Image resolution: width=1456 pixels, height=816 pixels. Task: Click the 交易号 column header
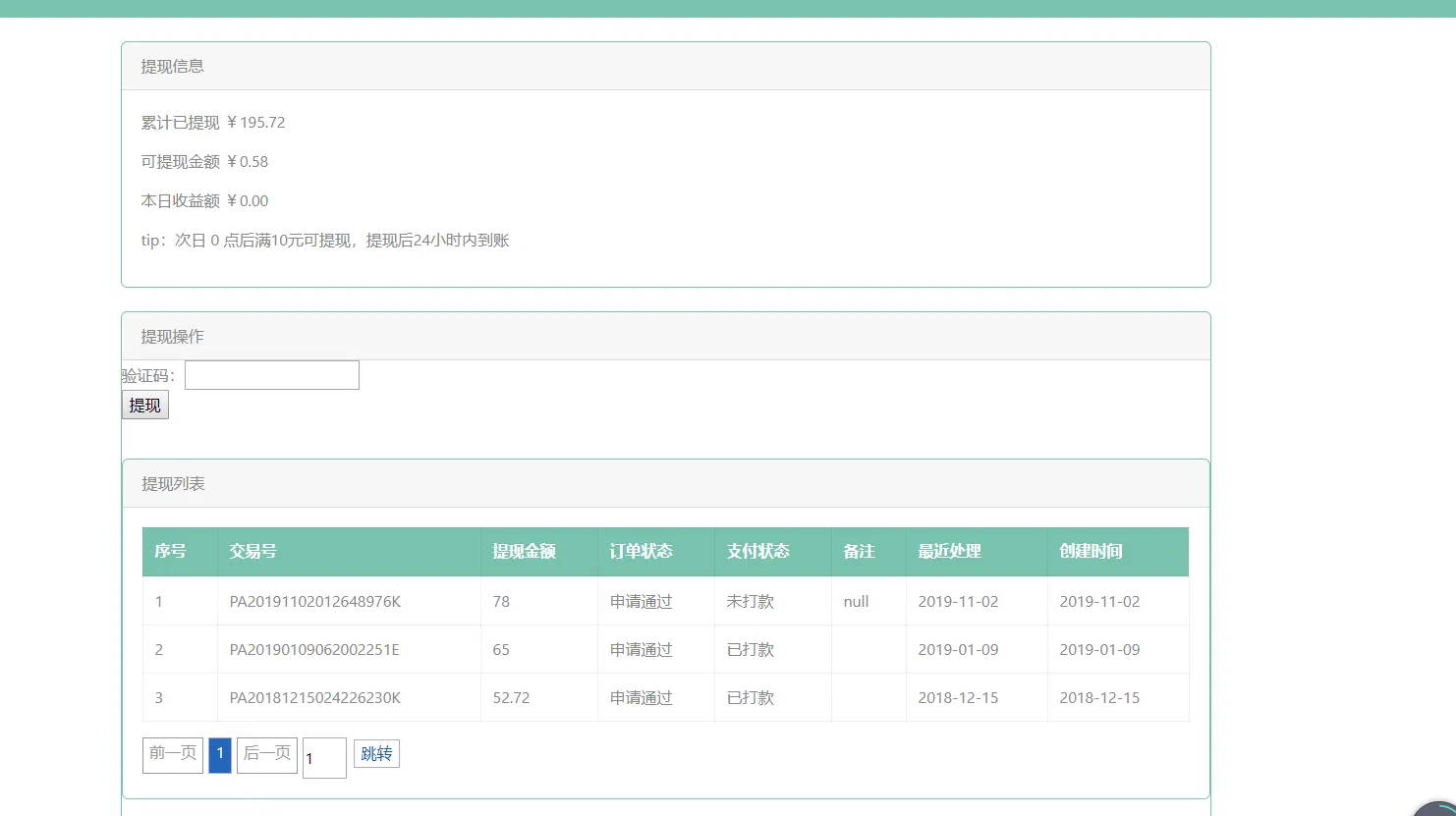(x=252, y=552)
